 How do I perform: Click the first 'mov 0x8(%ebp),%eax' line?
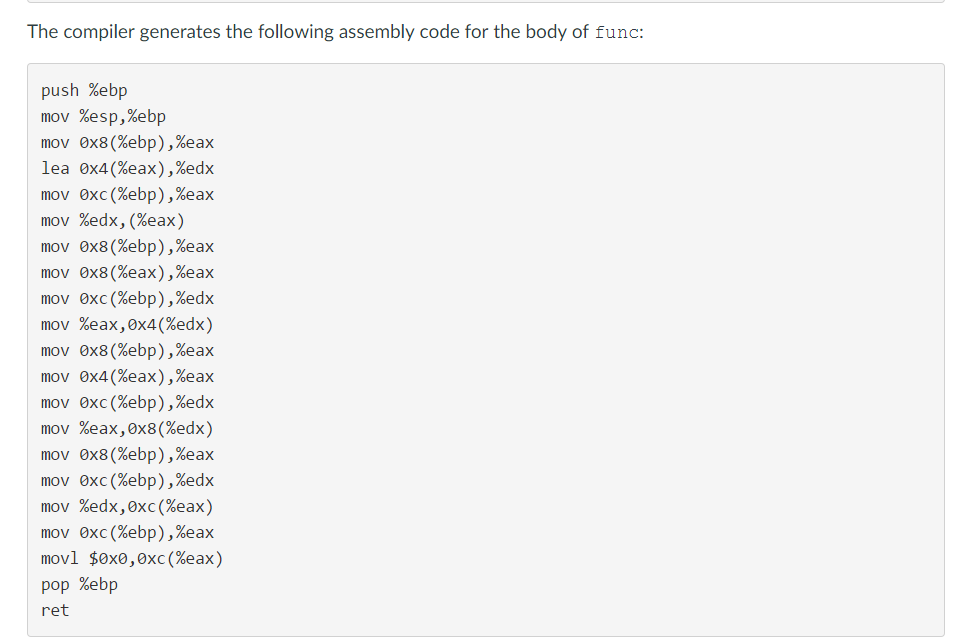tap(127, 143)
